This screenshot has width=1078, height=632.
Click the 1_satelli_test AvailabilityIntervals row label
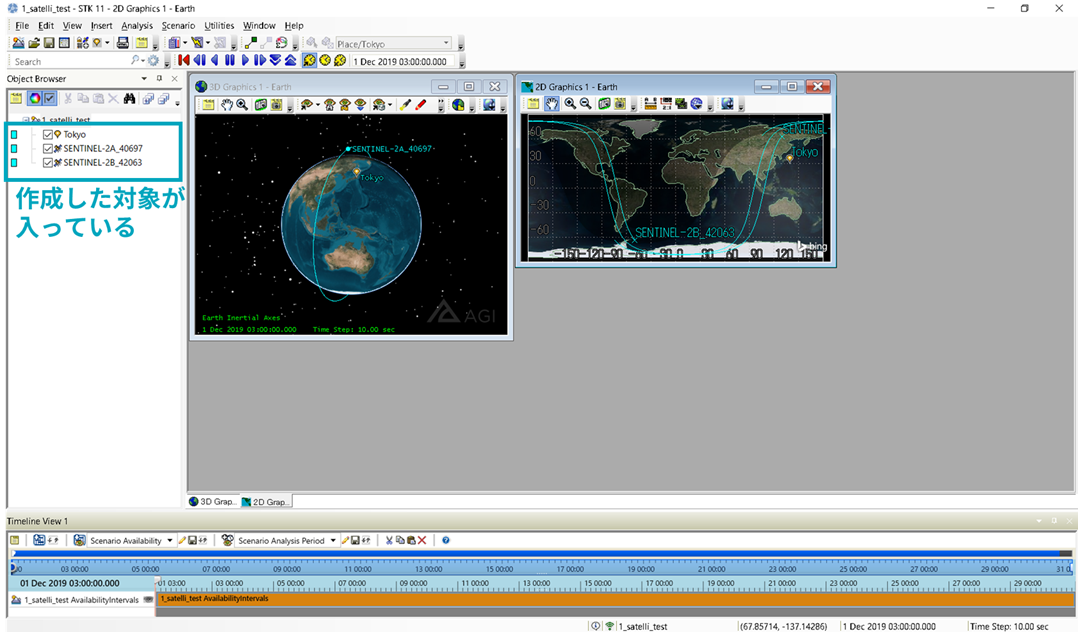pyautogui.click(x=81, y=600)
